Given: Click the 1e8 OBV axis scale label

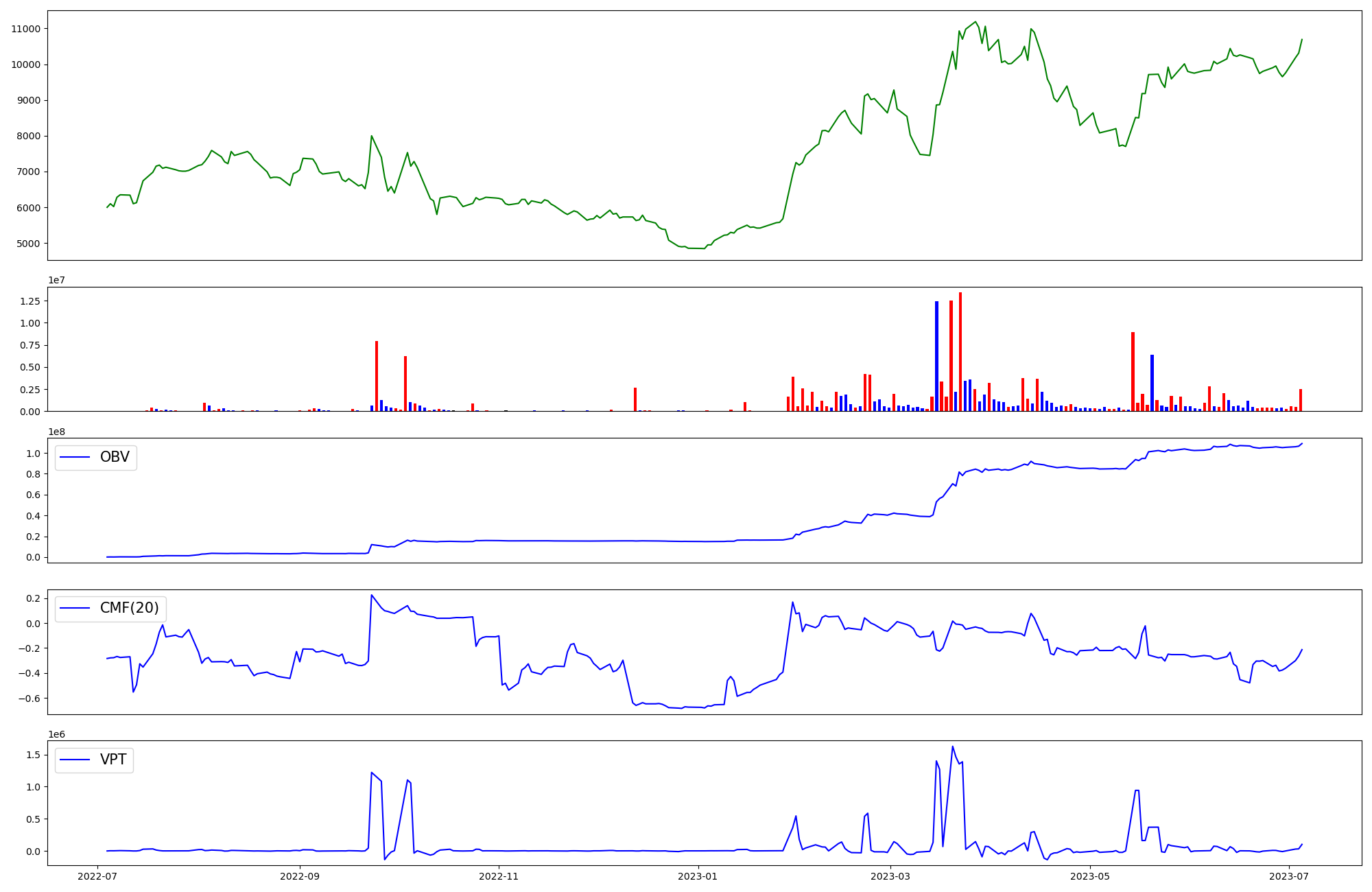Looking at the screenshot, I should coord(56,432).
